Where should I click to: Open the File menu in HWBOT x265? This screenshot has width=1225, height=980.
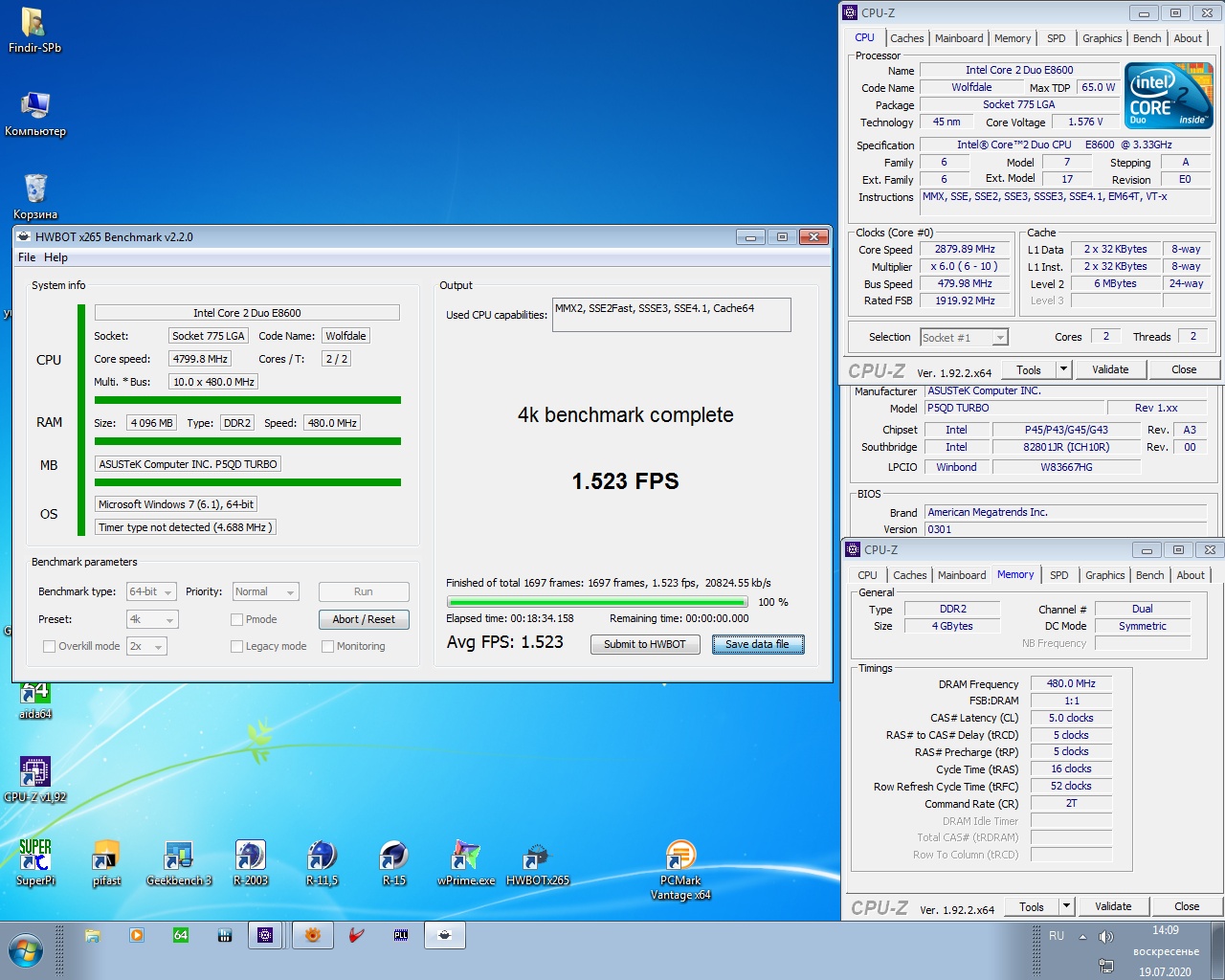point(27,257)
